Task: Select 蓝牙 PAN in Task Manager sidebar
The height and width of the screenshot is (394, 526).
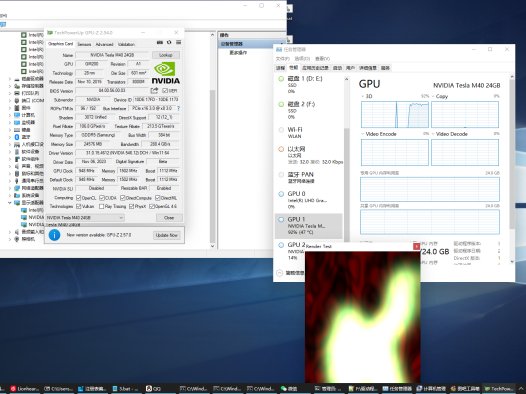Action: tap(309, 178)
